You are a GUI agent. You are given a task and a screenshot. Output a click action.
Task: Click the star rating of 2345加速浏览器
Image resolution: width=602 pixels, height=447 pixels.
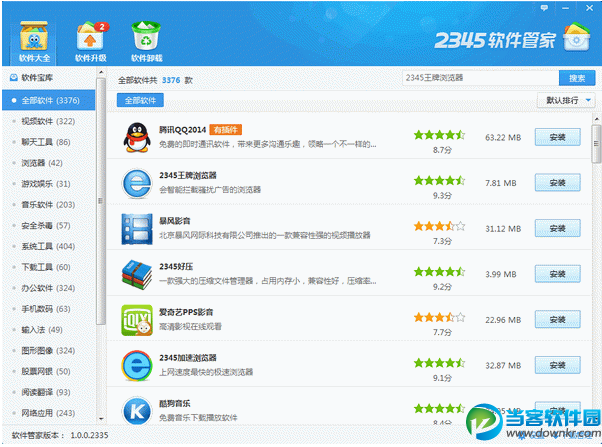click(x=439, y=363)
